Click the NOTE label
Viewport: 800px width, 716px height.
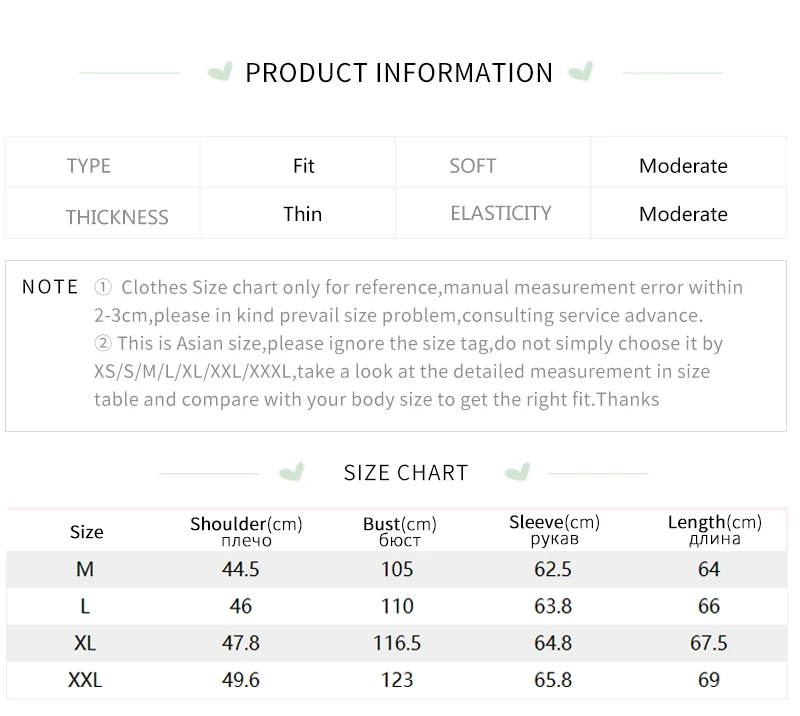(x=50, y=288)
